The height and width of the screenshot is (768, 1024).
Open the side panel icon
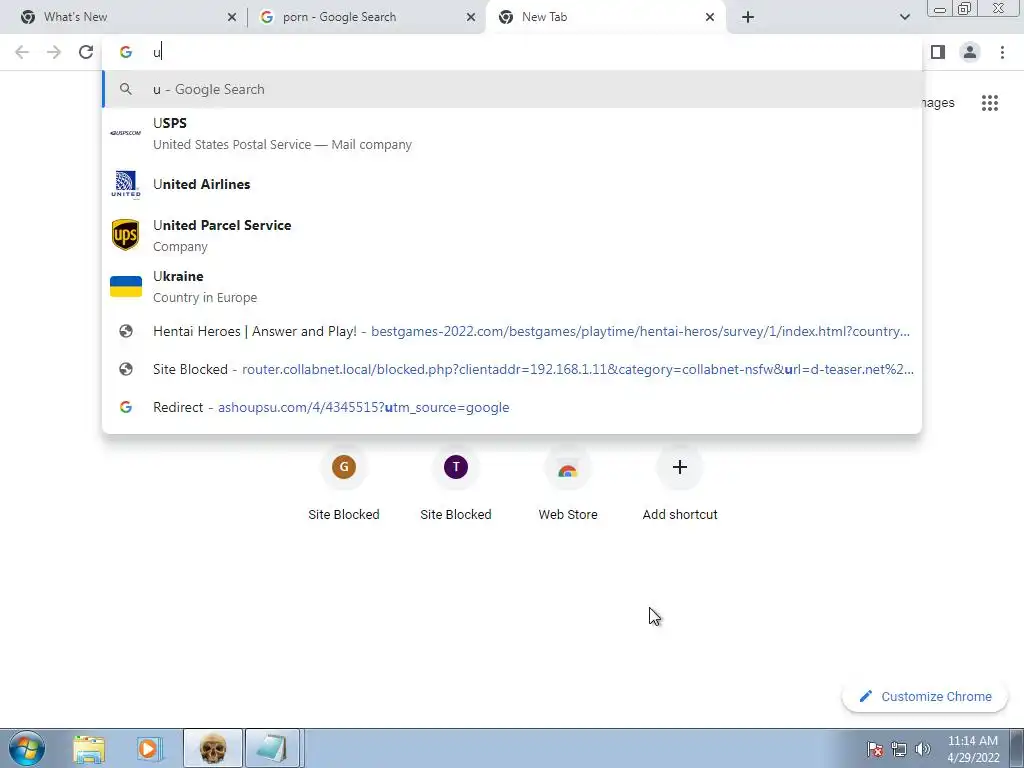pyautogui.click(x=938, y=52)
